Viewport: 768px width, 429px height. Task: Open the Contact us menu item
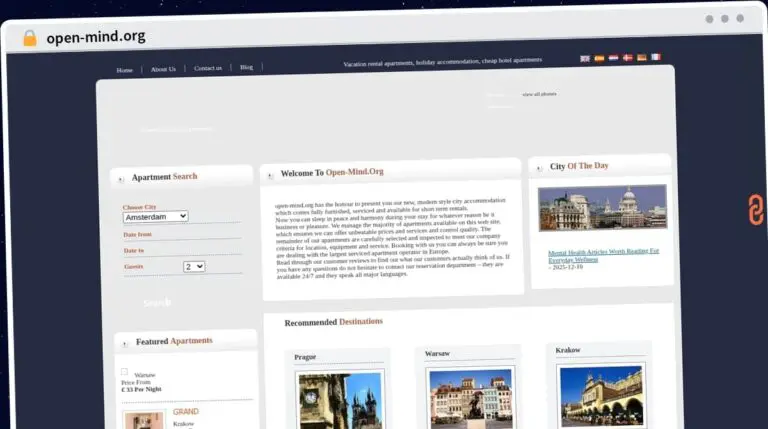208,68
